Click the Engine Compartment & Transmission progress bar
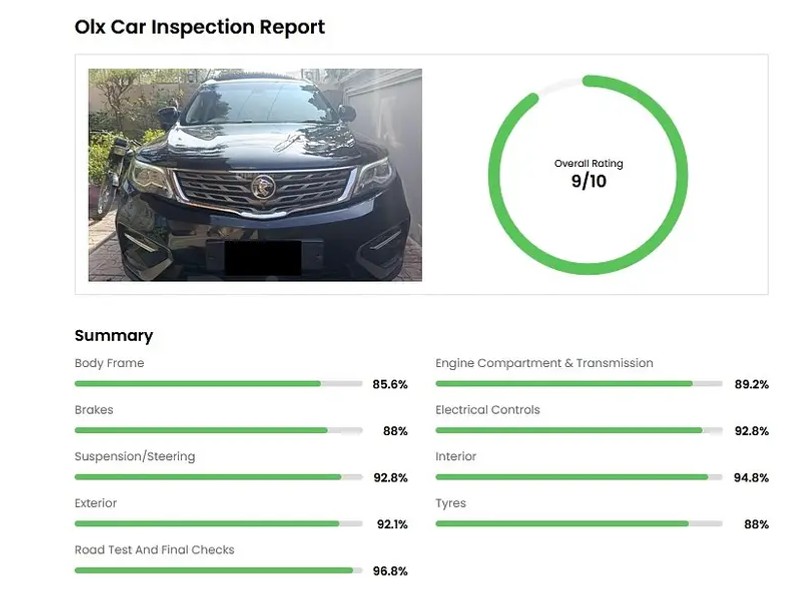 pyautogui.click(x=578, y=383)
